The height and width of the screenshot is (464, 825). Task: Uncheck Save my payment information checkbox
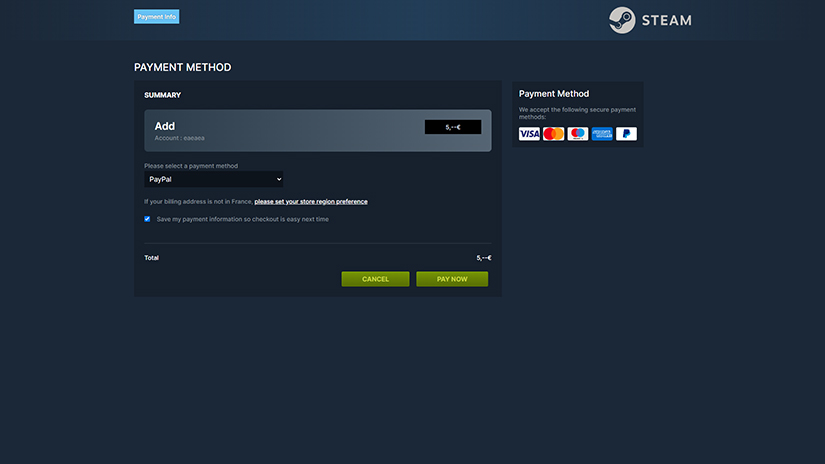pos(147,219)
